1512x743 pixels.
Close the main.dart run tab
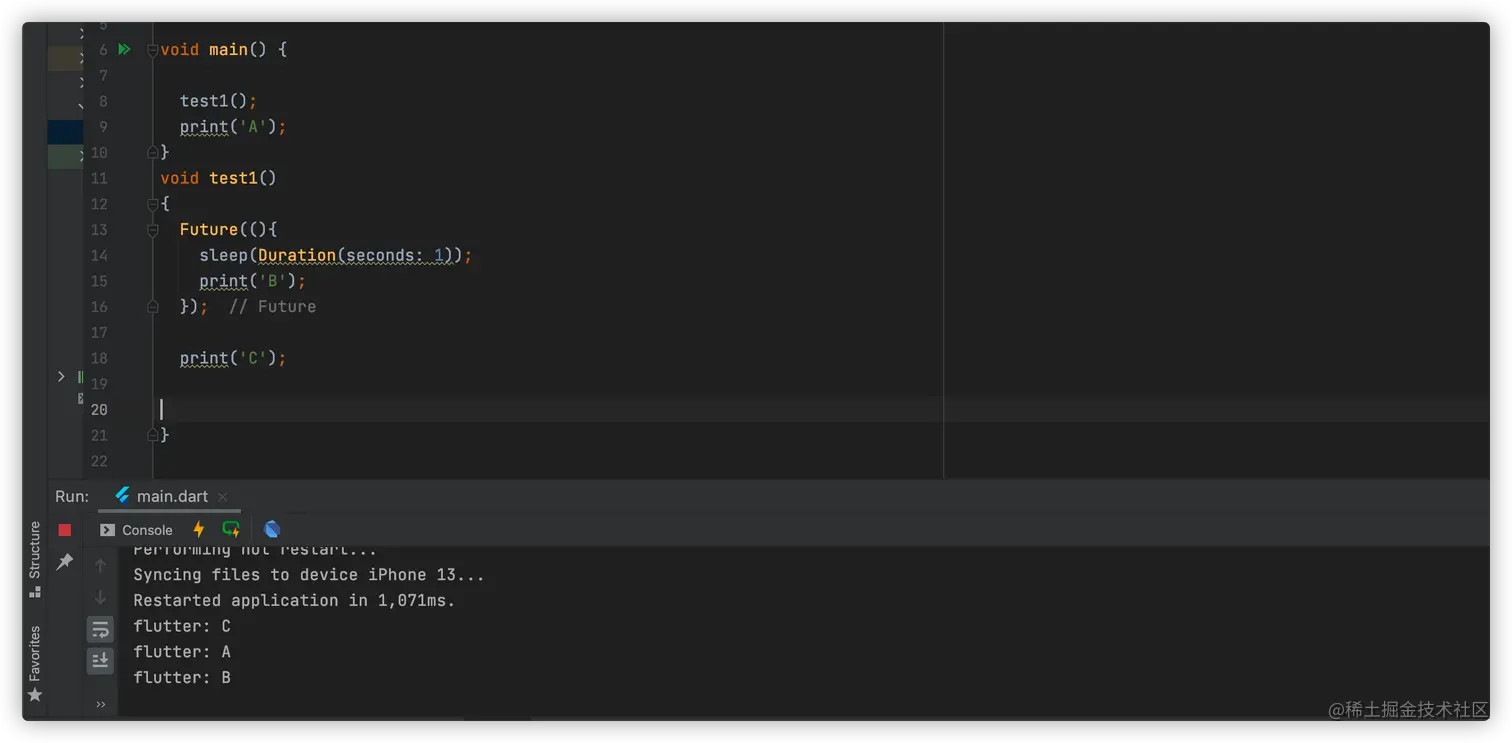click(x=222, y=497)
